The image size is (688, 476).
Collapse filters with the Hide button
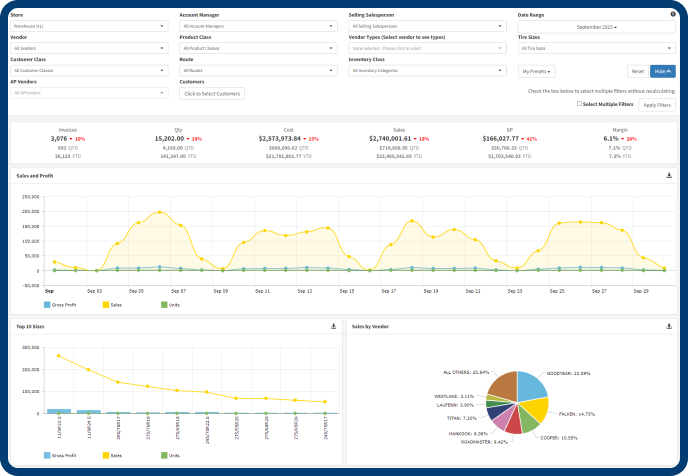coord(663,71)
